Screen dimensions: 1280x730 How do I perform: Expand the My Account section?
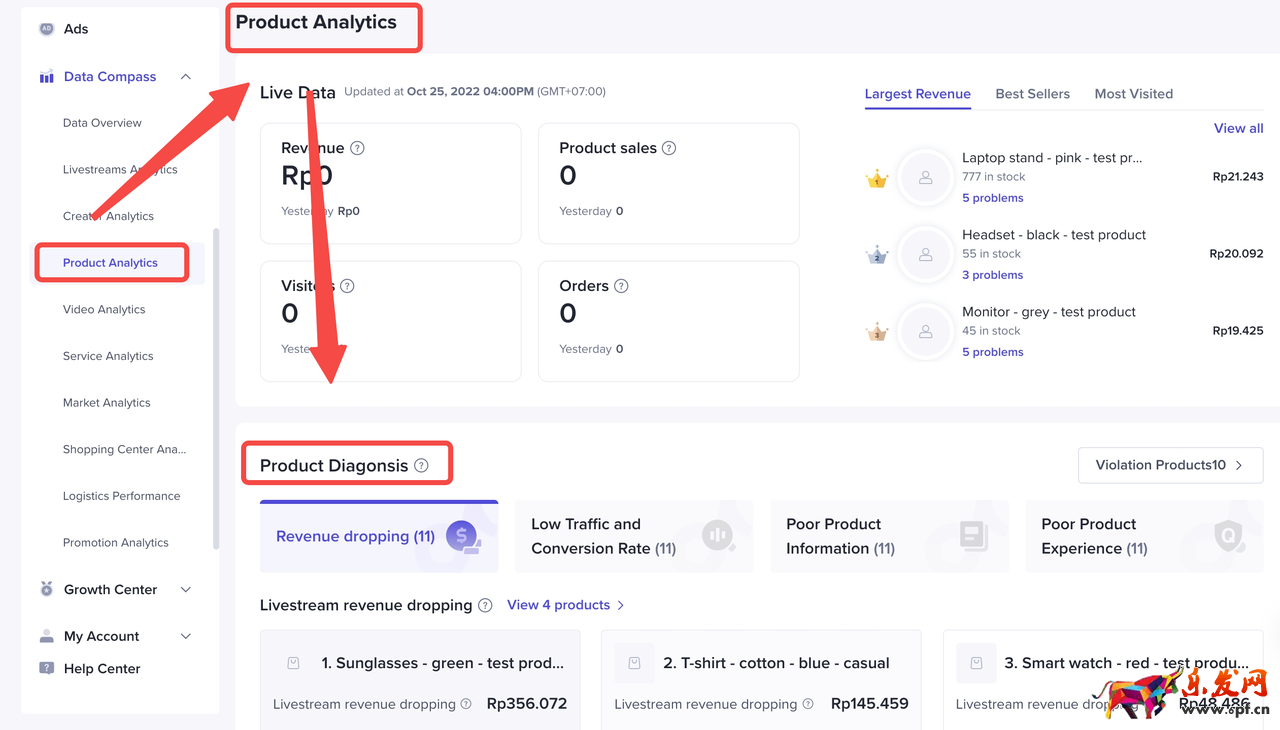click(186, 636)
